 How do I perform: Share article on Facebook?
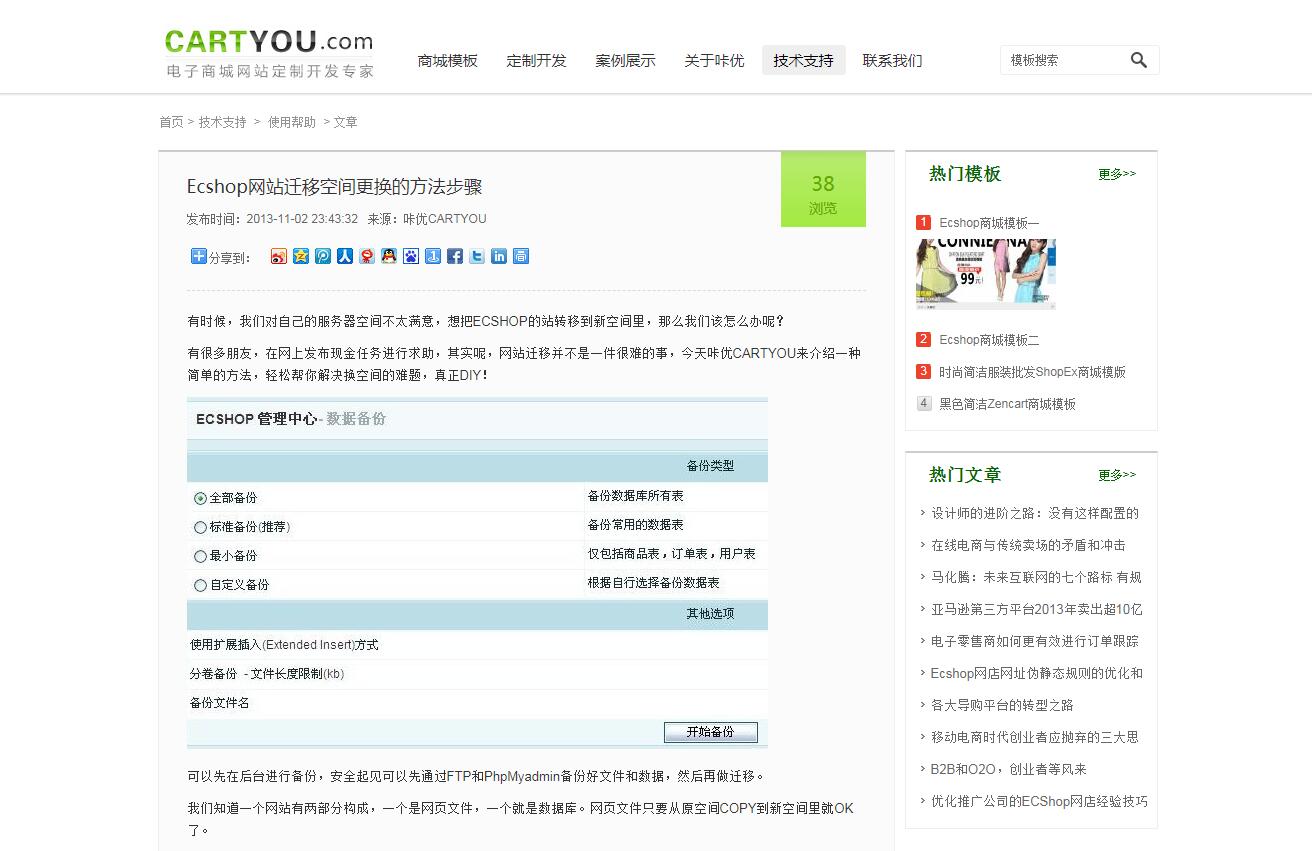(x=455, y=257)
